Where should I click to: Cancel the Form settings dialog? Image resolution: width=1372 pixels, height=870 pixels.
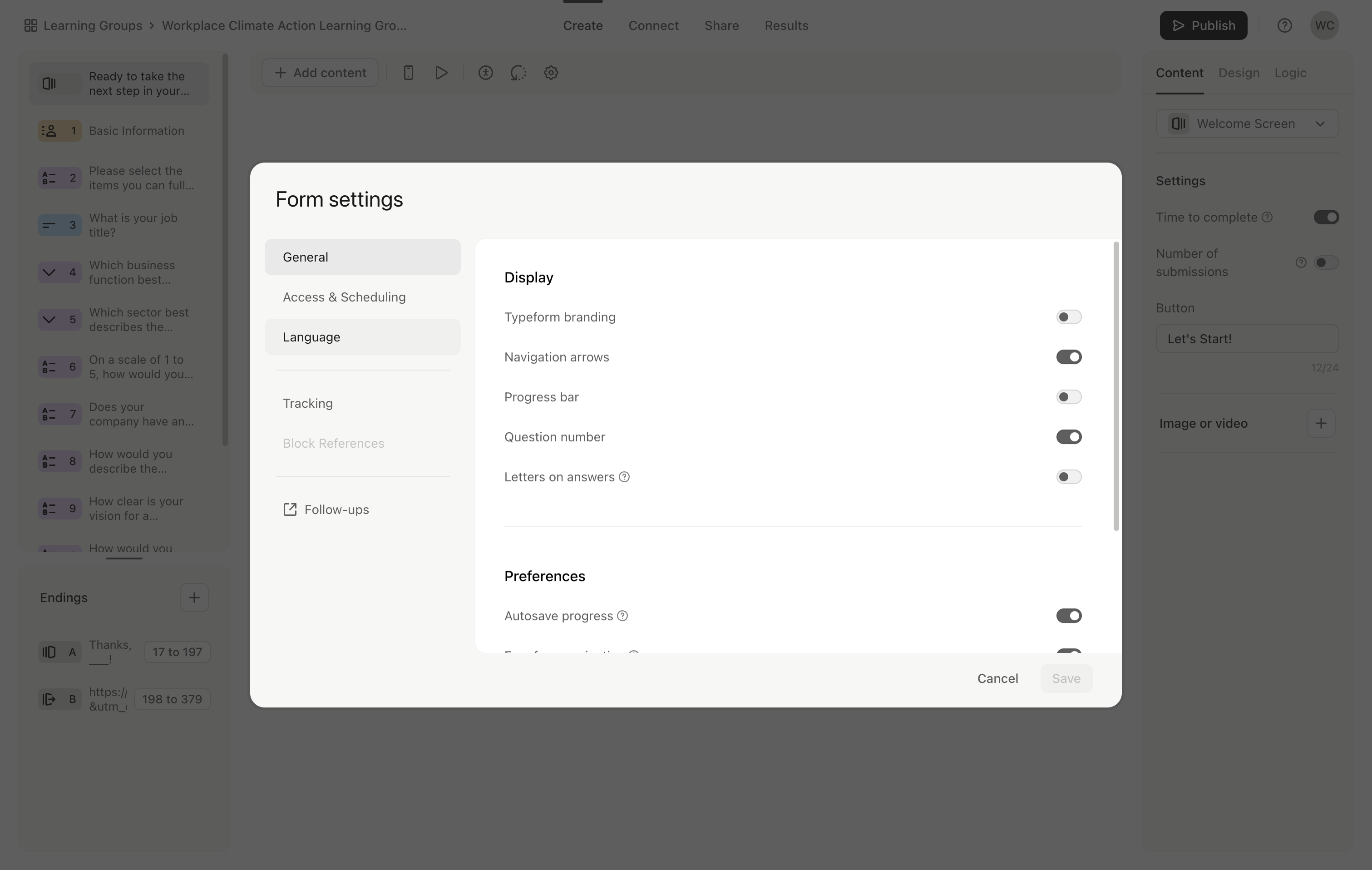point(997,678)
